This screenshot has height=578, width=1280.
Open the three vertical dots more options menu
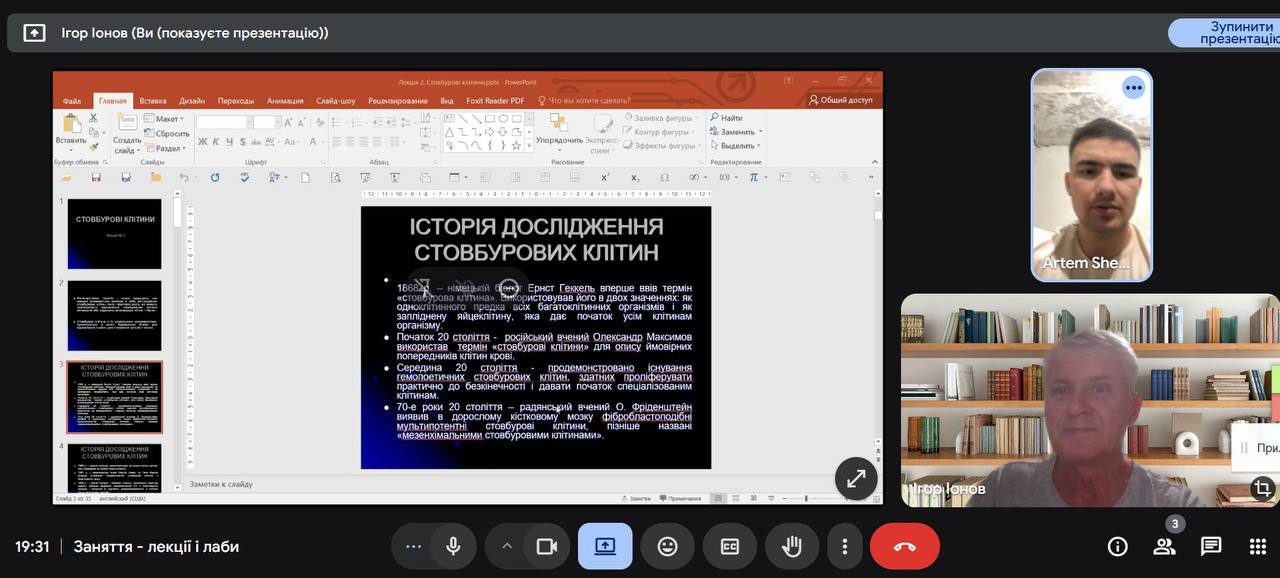845,546
